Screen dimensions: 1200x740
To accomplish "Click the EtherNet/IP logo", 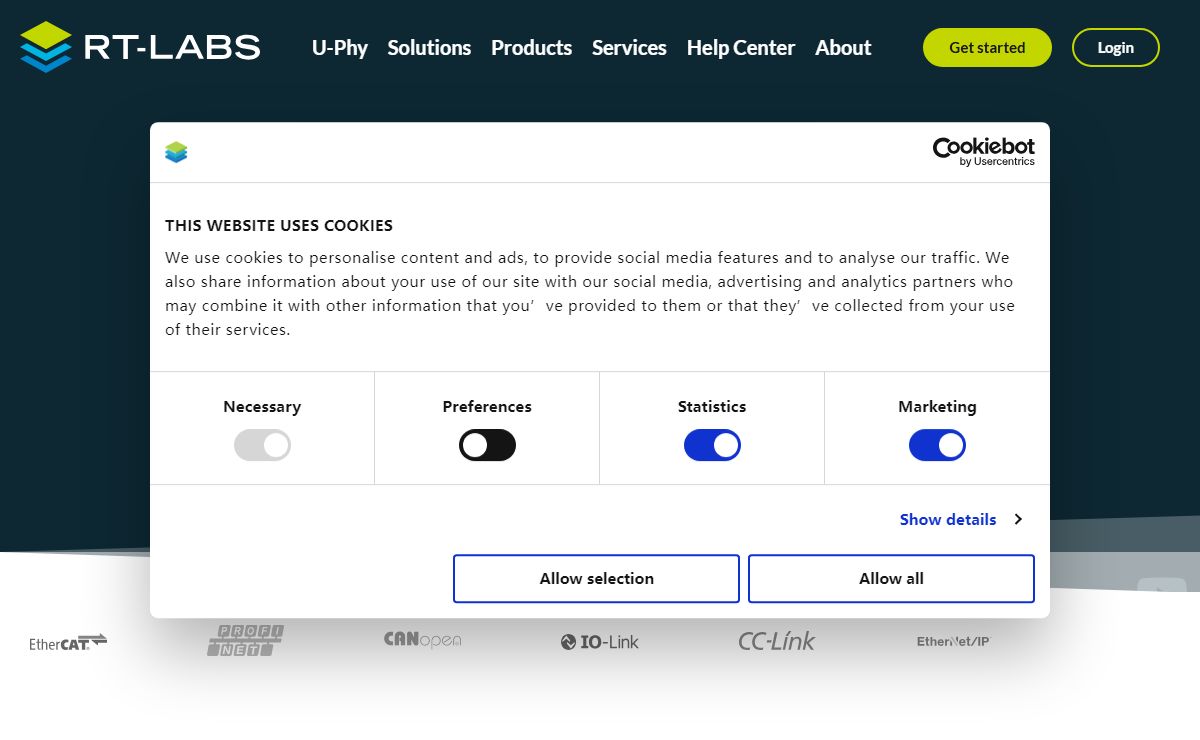I will [952, 641].
